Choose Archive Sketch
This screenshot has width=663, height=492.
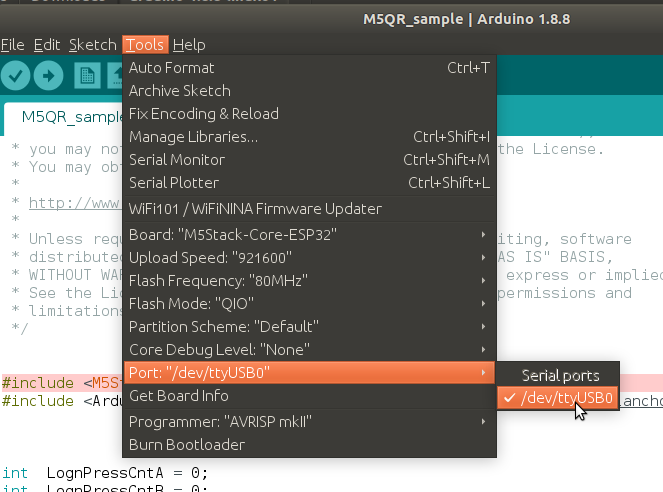pyautogui.click(x=309, y=91)
